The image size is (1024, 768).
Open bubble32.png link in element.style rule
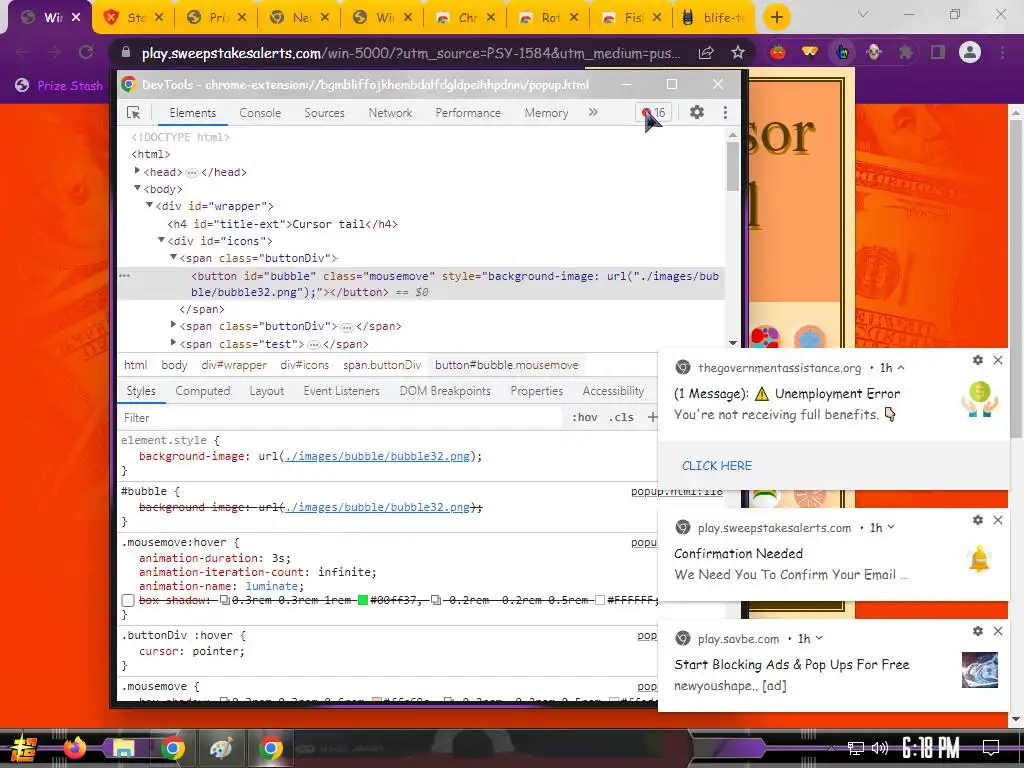click(377, 456)
